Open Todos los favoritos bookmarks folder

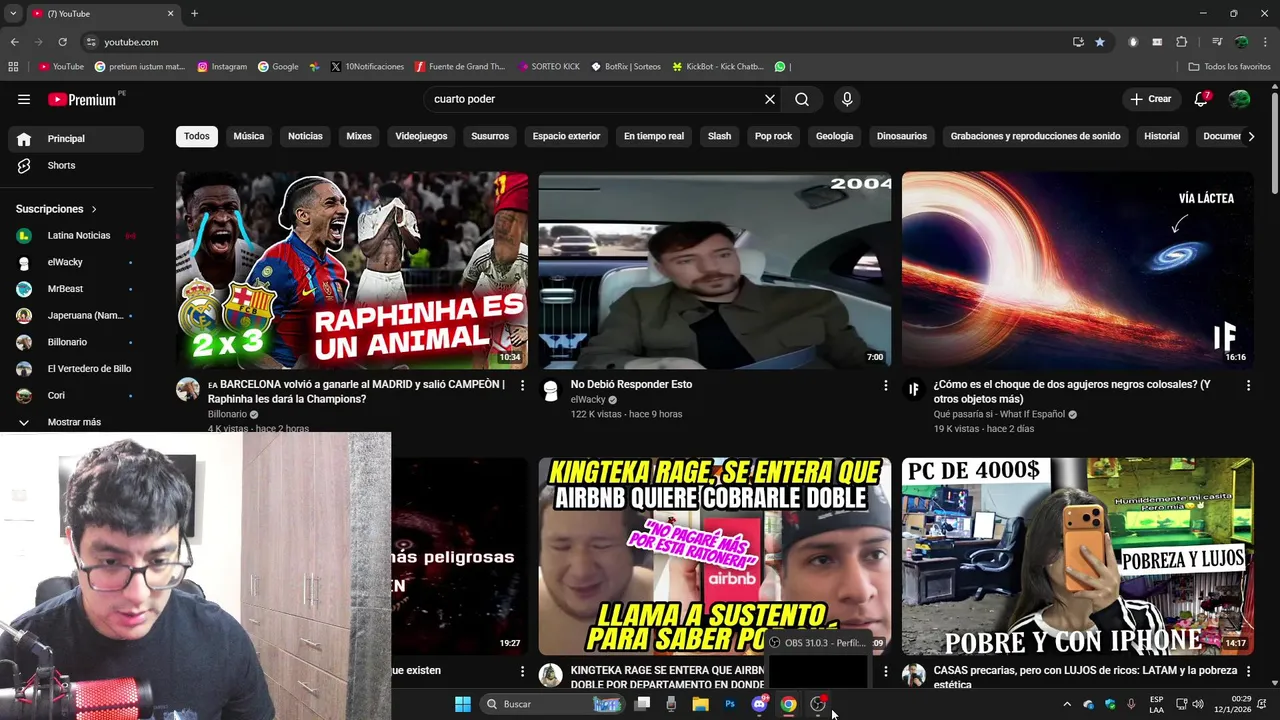tap(1229, 67)
